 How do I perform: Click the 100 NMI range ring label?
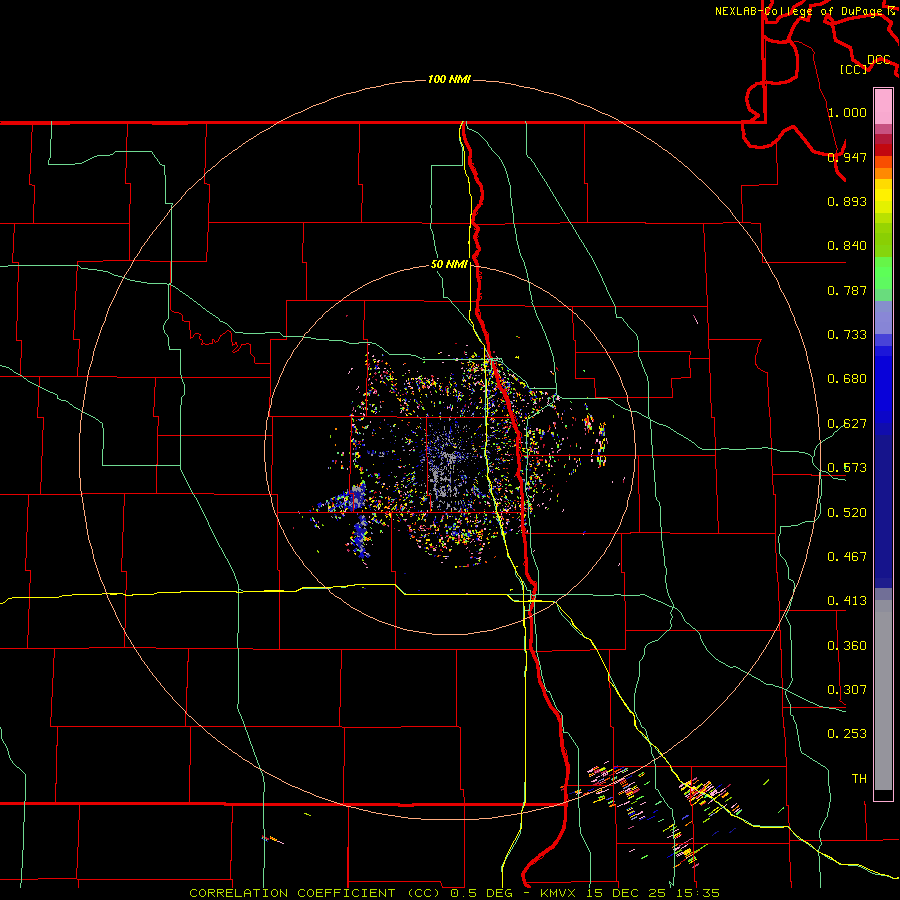click(x=449, y=79)
